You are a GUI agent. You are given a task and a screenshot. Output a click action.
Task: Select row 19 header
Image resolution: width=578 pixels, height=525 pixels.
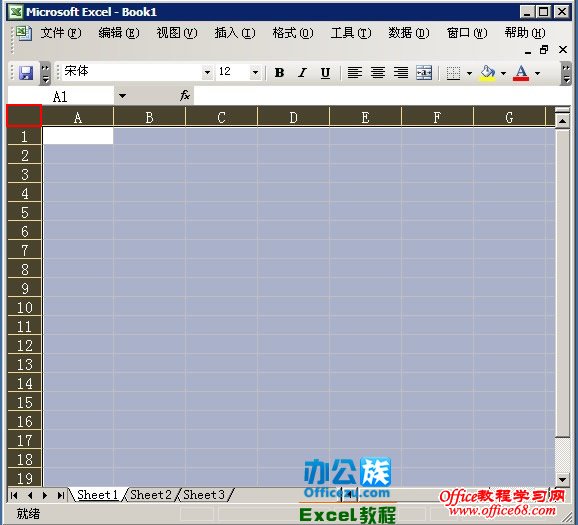(24, 478)
